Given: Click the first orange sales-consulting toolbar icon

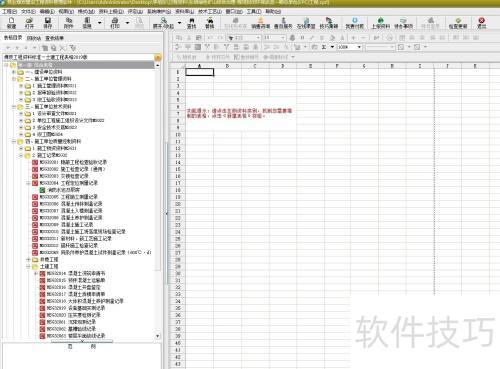Looking at the screenshot, I should point(260,23).
